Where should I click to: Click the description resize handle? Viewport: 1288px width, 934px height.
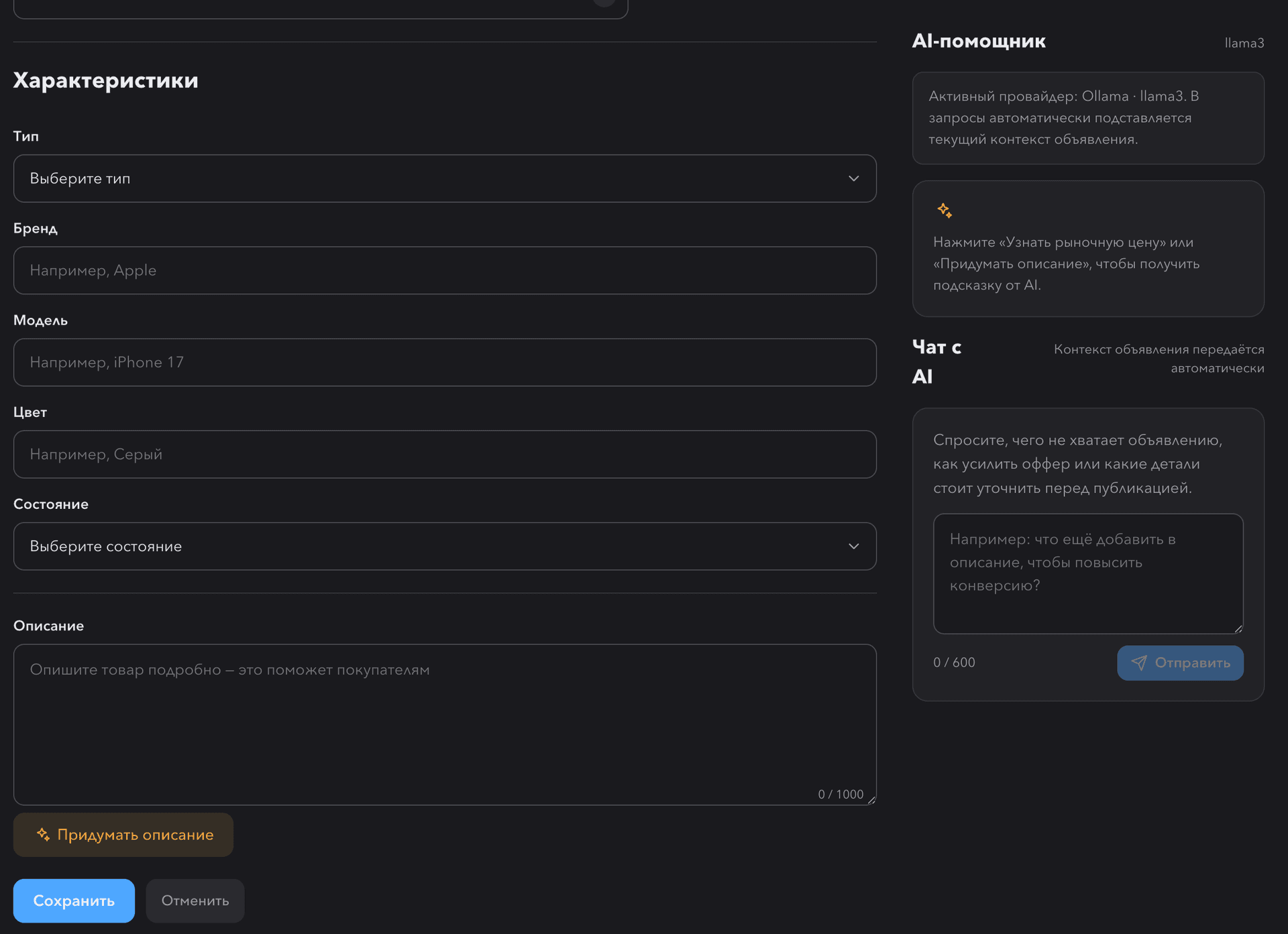point(871,800)
